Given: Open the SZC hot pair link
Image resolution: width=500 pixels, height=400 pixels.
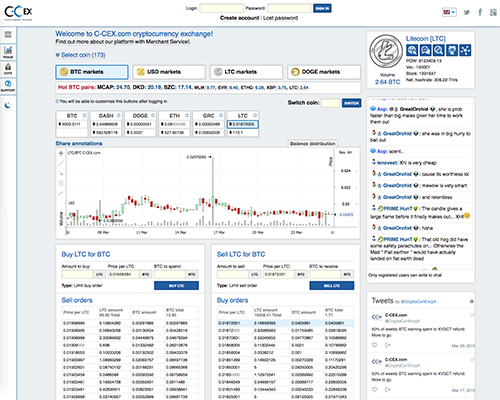Looking at the screenshot, I should tap(178, 87).
